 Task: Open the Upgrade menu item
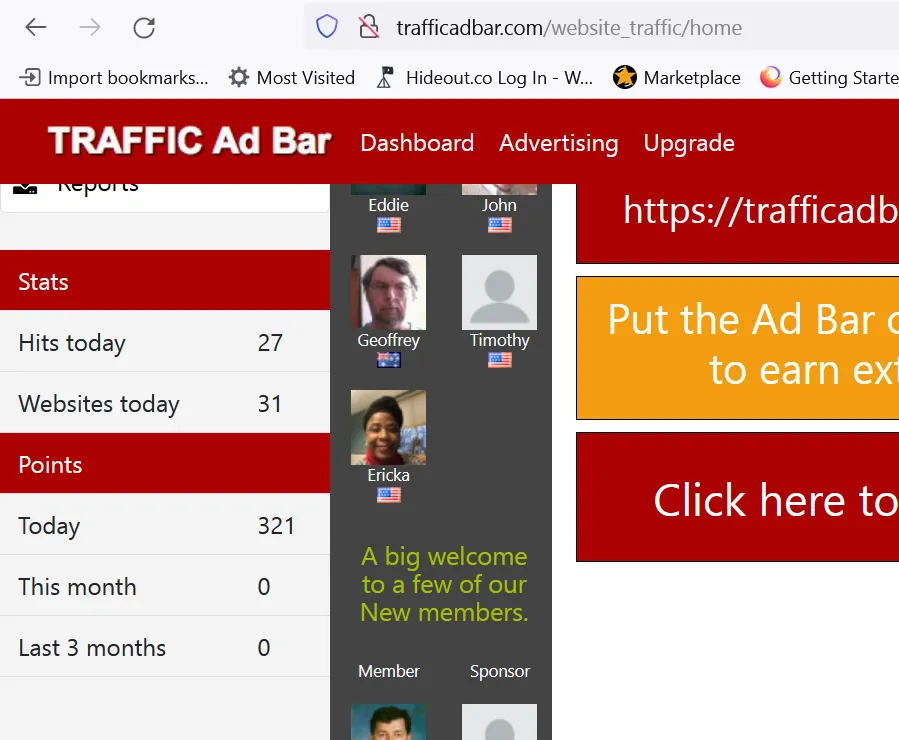click(689, 143)
